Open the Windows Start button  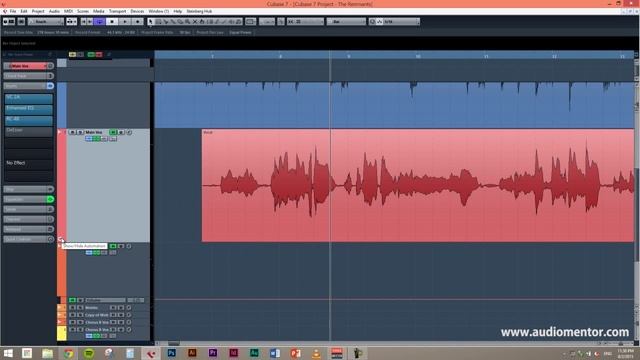8,353
